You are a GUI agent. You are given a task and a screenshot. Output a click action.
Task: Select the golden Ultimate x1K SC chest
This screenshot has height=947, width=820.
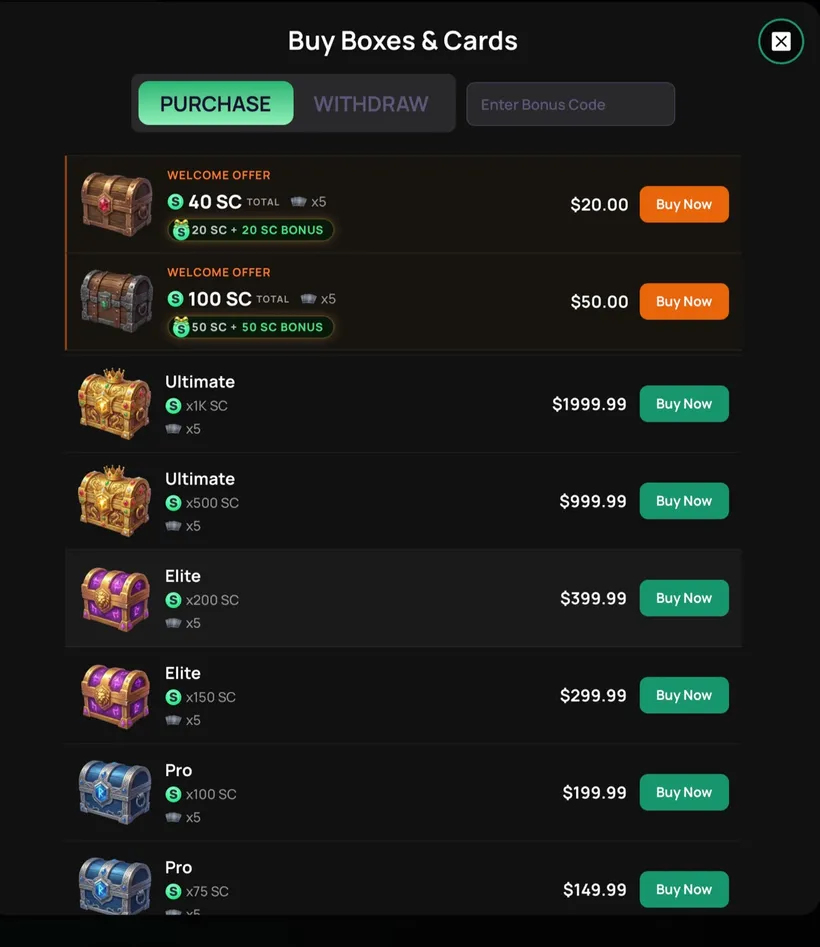114,403
